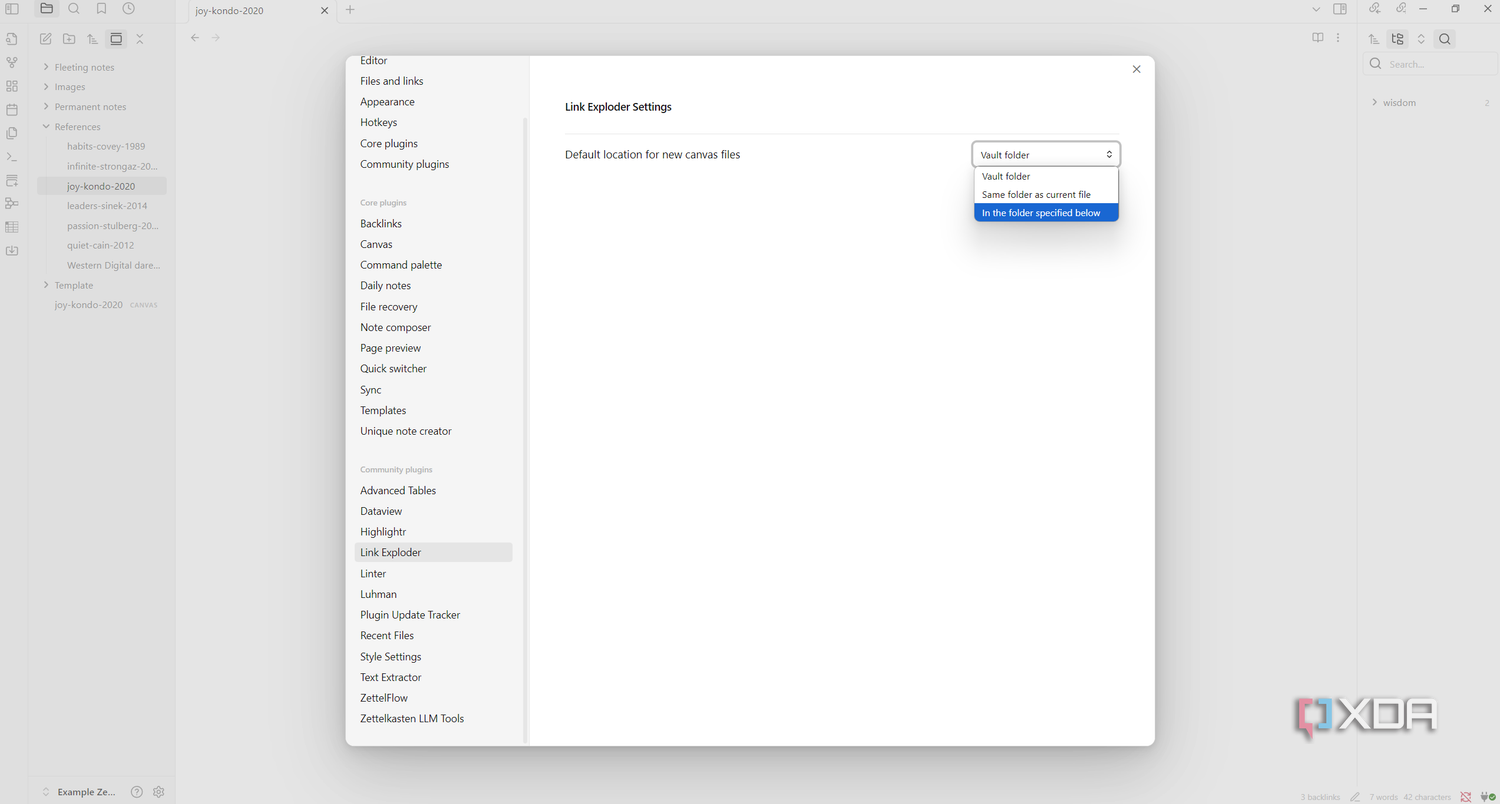This screenshot has height=804, width=1500.
Task: Switch vault via Example Ze... button
Action: pos(79,792)
